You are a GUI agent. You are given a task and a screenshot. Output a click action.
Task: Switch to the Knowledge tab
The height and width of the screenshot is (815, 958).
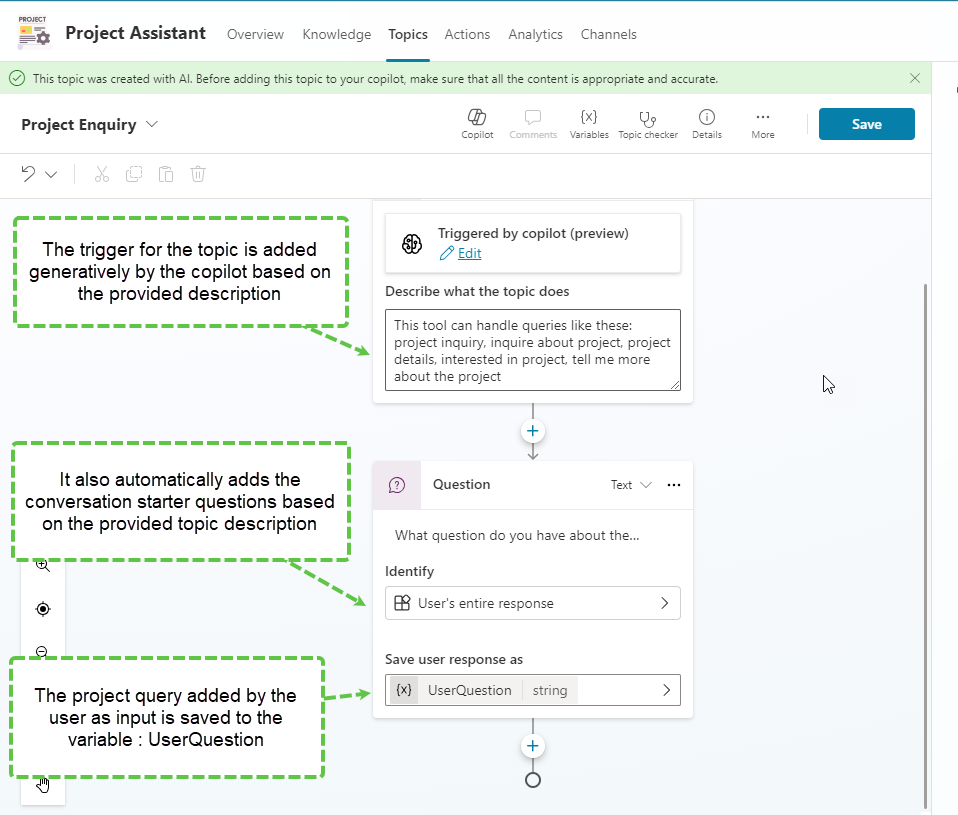[x=336, y=34]
